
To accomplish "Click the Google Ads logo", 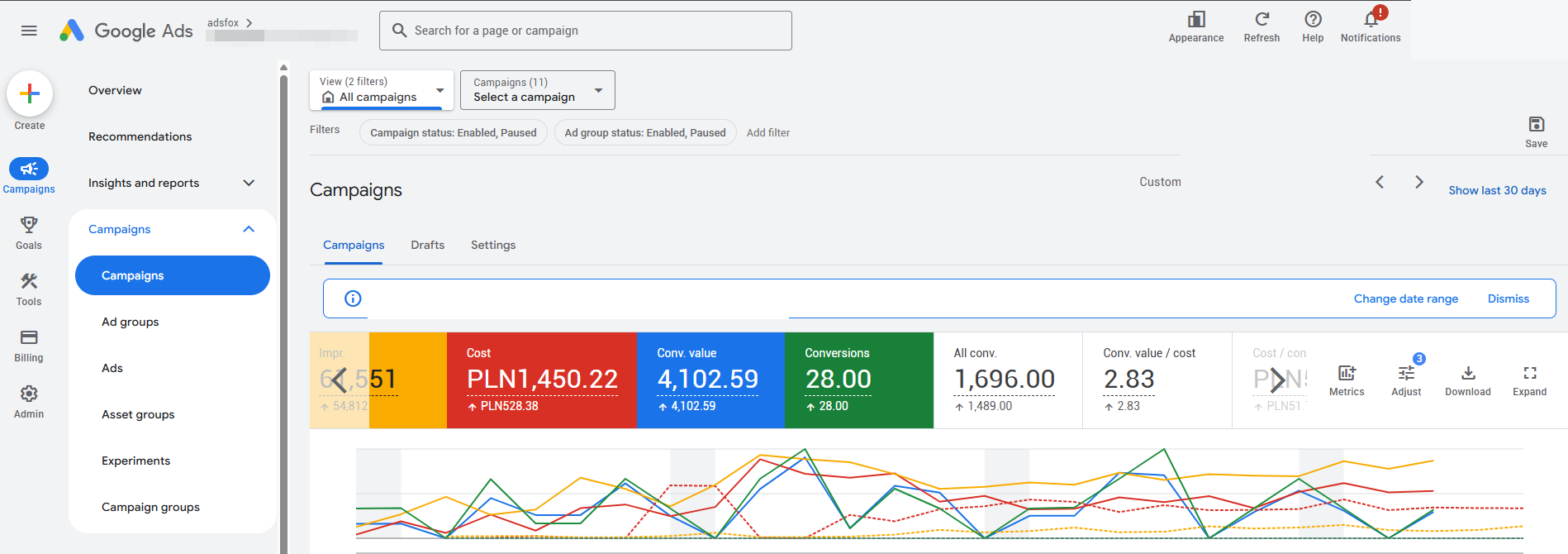I will [126, 31].
